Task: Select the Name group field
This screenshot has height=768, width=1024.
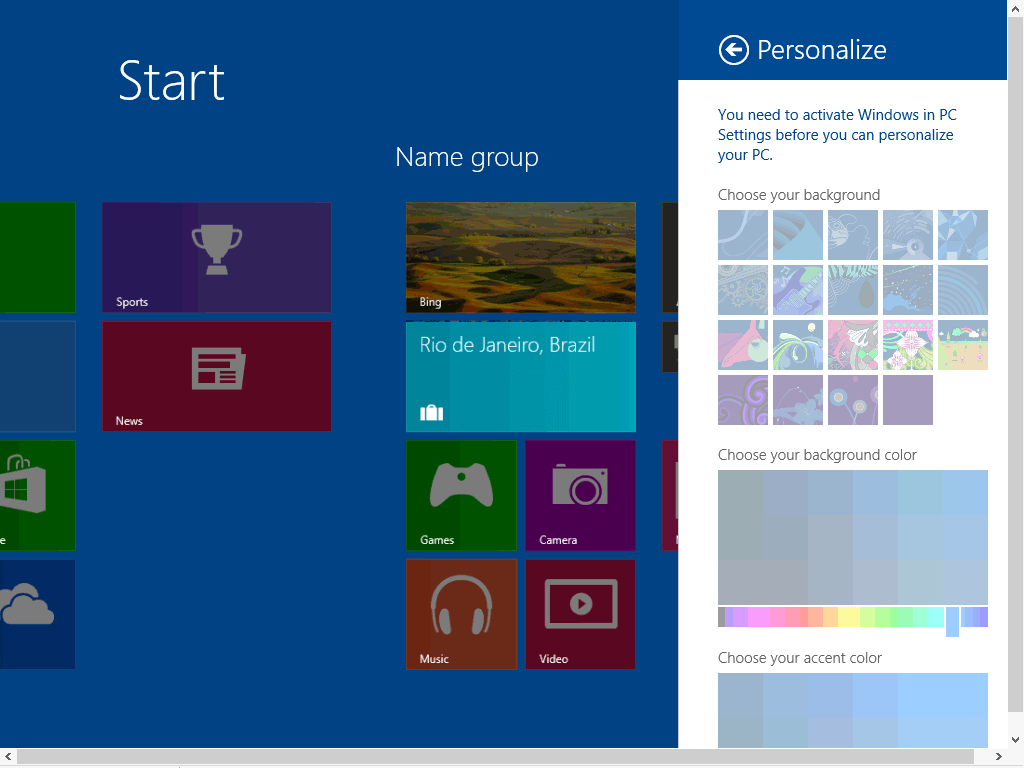Action: [467, 157]
